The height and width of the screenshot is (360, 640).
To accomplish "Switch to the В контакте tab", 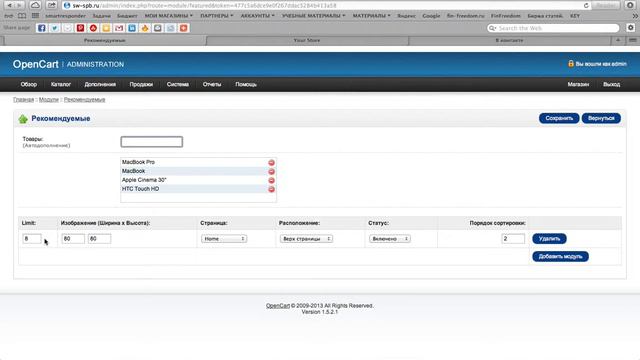I will [x=509, y=40].
